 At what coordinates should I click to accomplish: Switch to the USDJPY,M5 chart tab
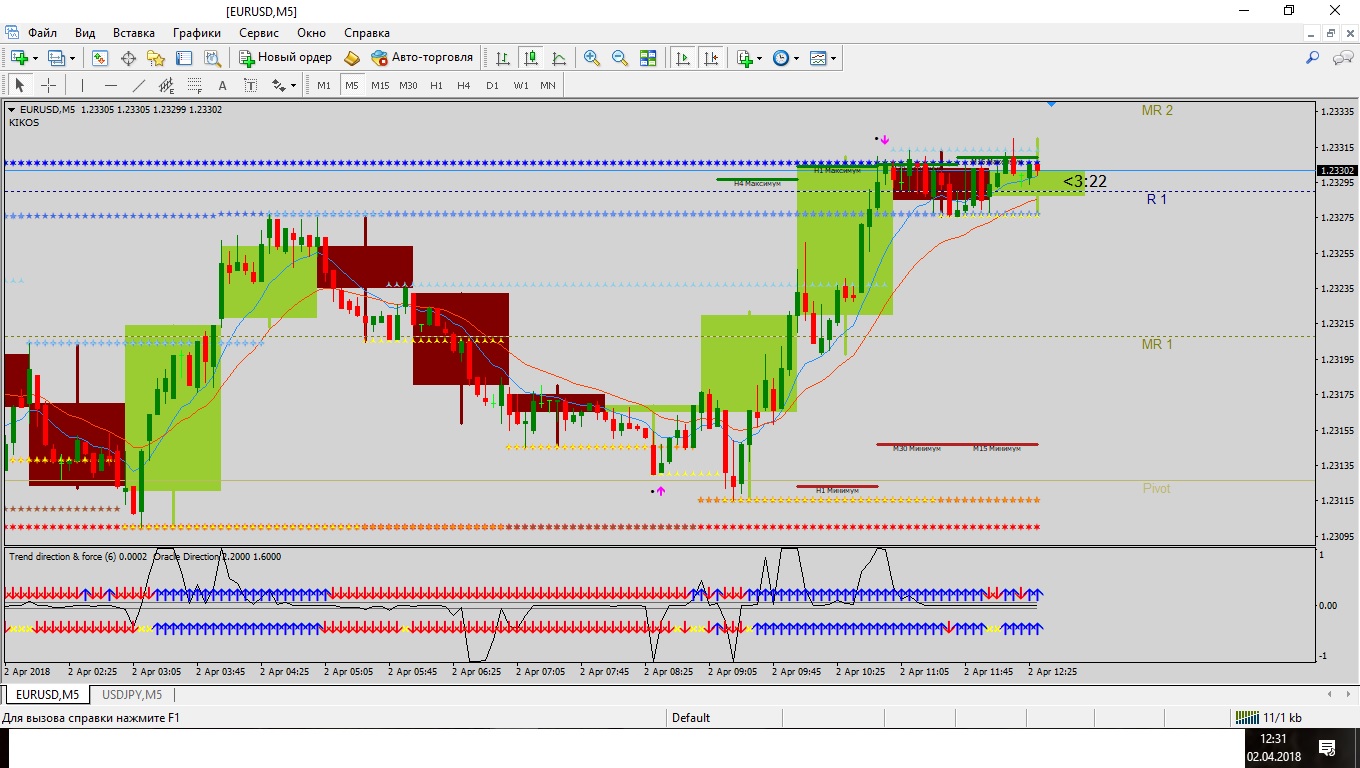pos(132,694)
